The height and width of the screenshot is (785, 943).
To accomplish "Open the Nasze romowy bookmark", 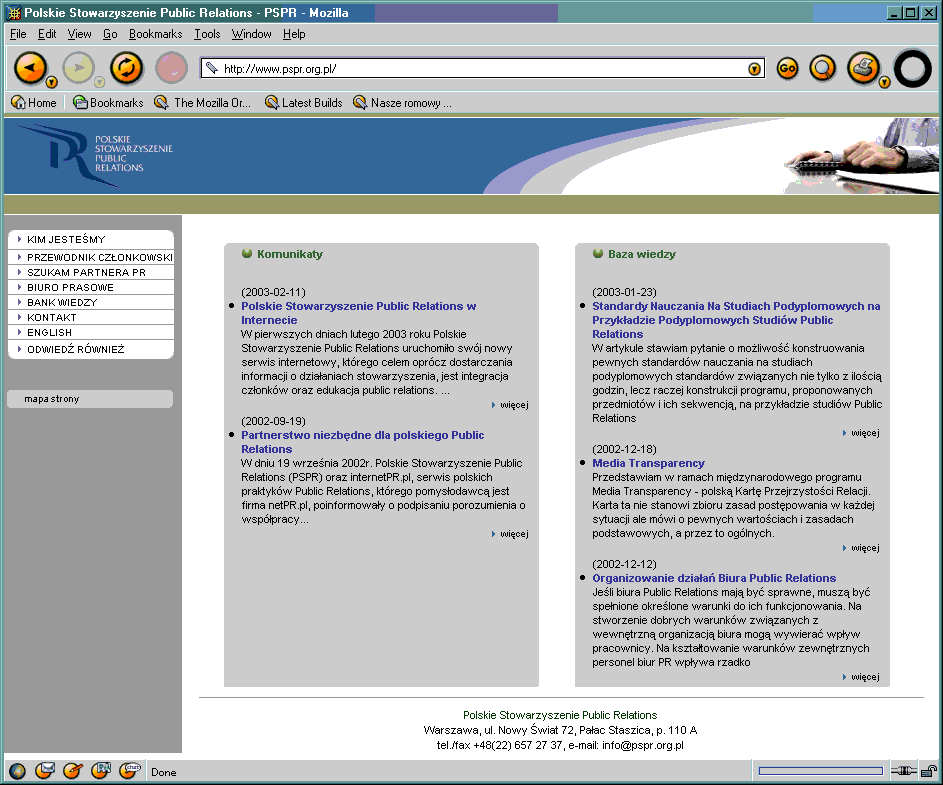I will (402, 103).
